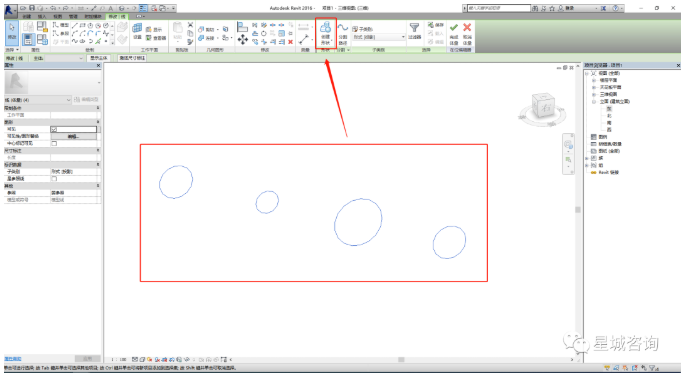Click the vertical scrollbar thumb of the view

[578, 210]
